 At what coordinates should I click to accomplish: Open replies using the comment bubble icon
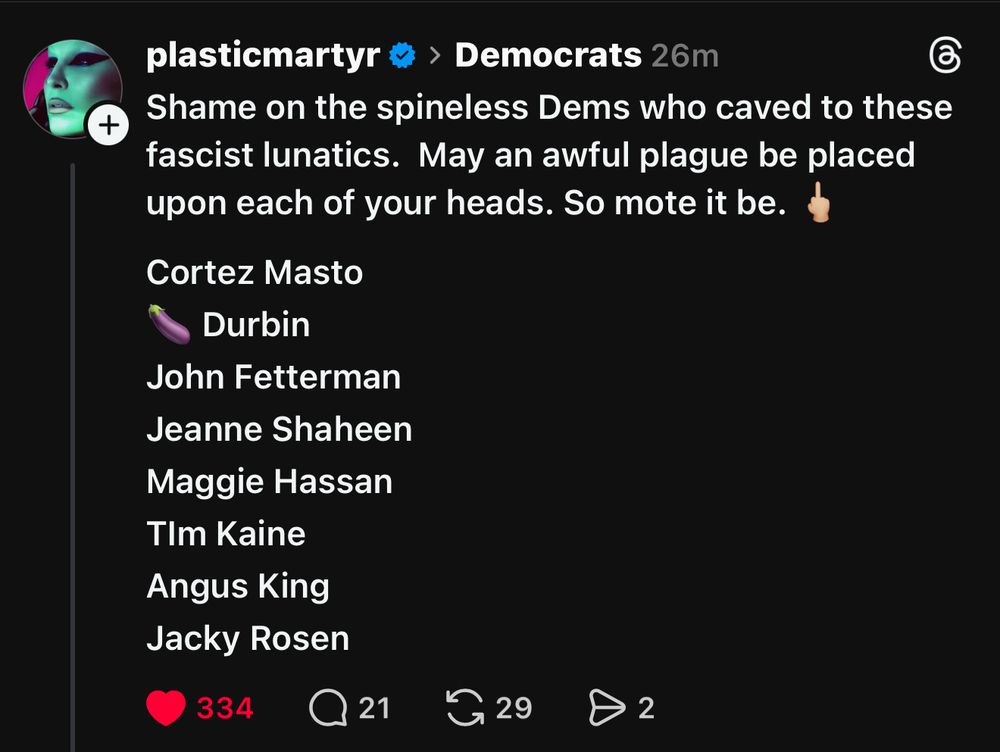[326, 709]
